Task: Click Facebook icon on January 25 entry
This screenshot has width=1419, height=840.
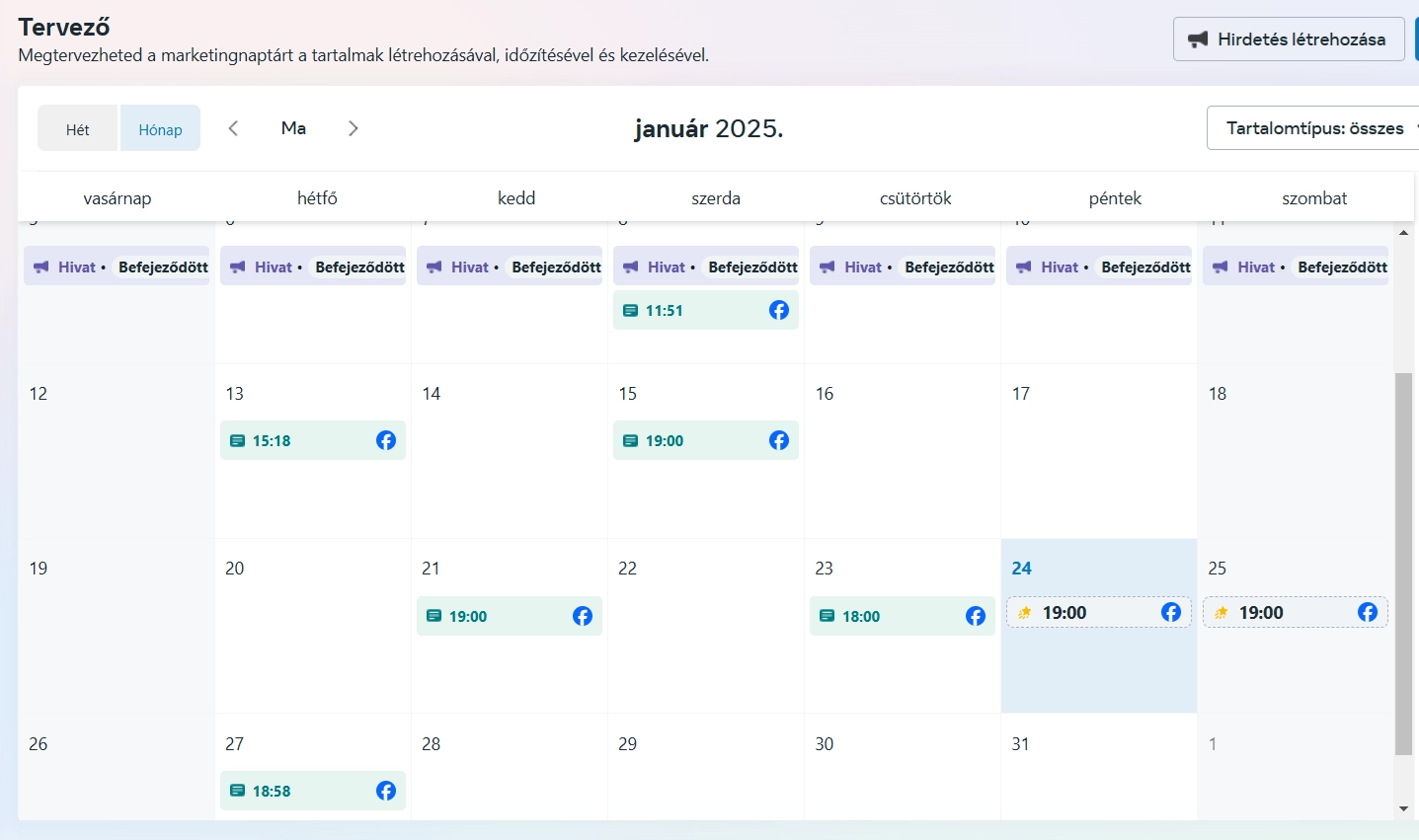Action: pos(1368,612)
